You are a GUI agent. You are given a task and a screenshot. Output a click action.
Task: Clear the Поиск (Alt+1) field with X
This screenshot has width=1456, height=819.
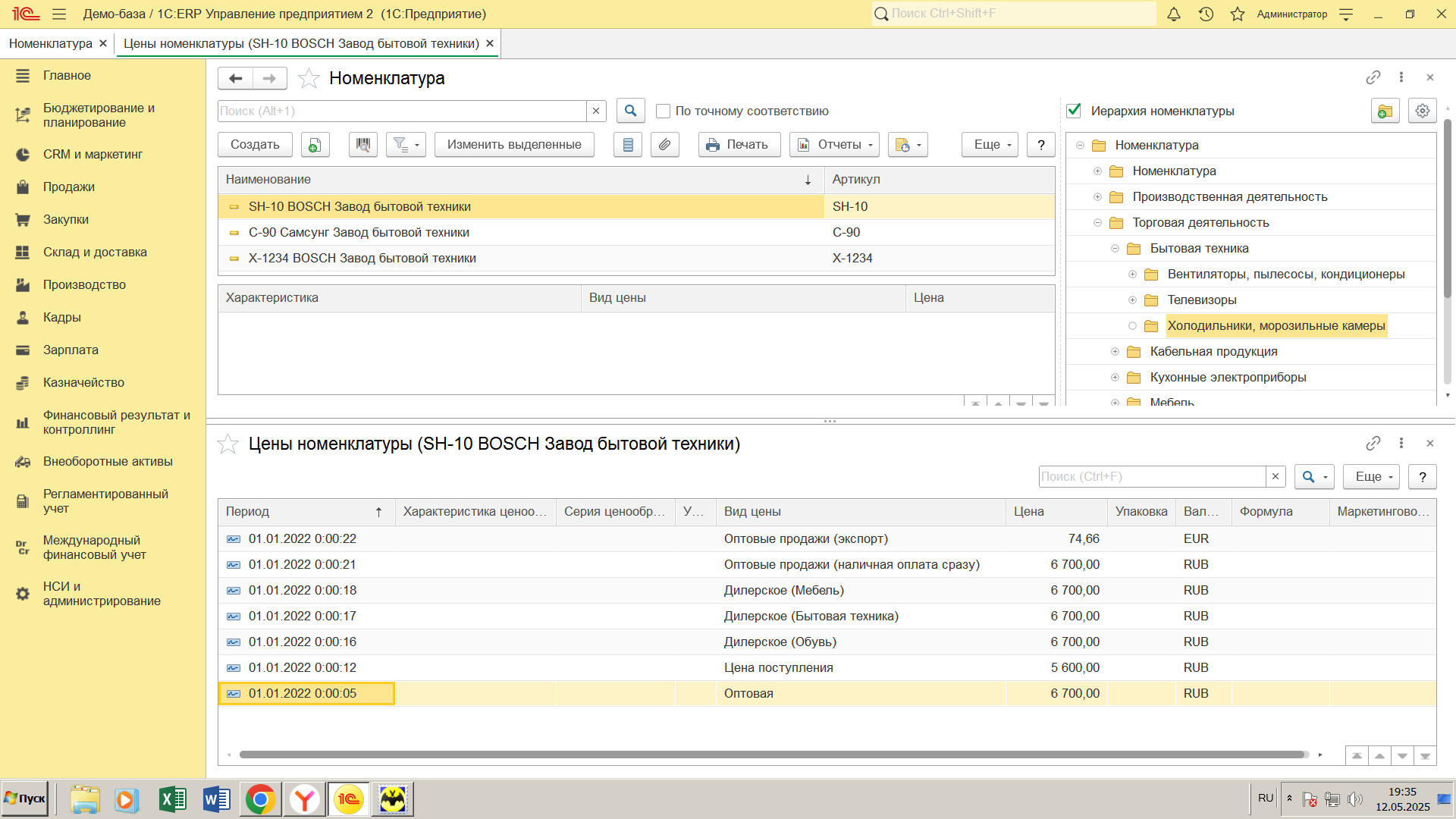tap(596, 111)
